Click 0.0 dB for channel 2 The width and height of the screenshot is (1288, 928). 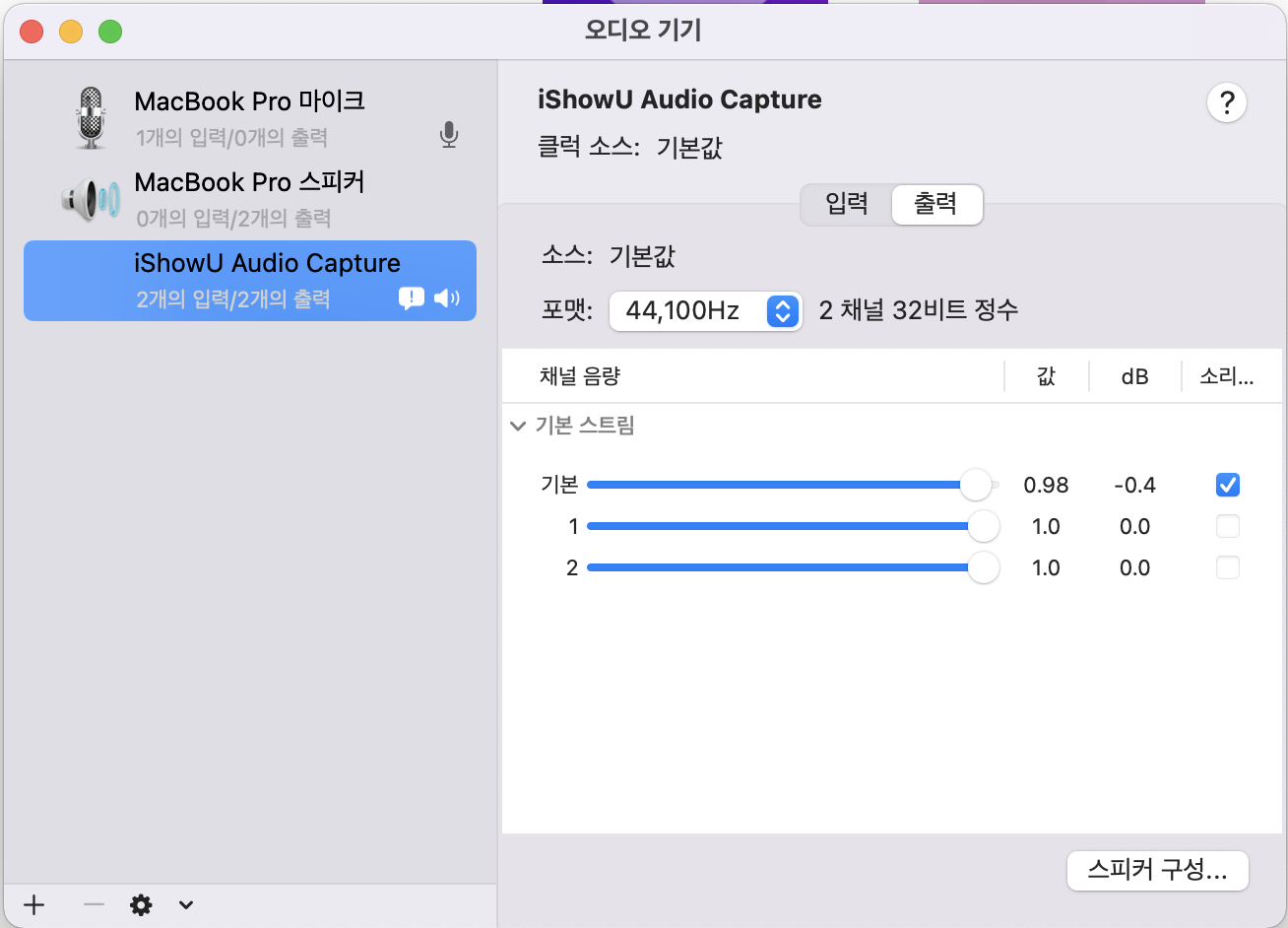pos(1135,567)
